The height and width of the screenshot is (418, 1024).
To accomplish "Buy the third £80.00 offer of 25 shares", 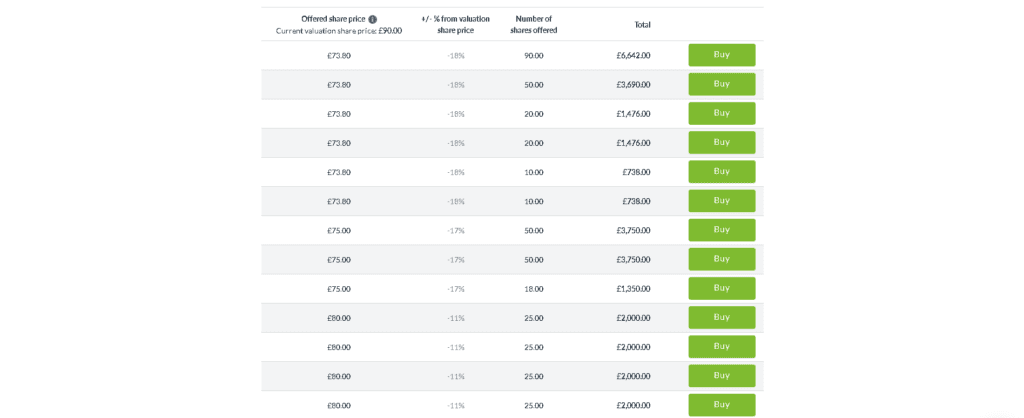I will [x=721, y=375].
